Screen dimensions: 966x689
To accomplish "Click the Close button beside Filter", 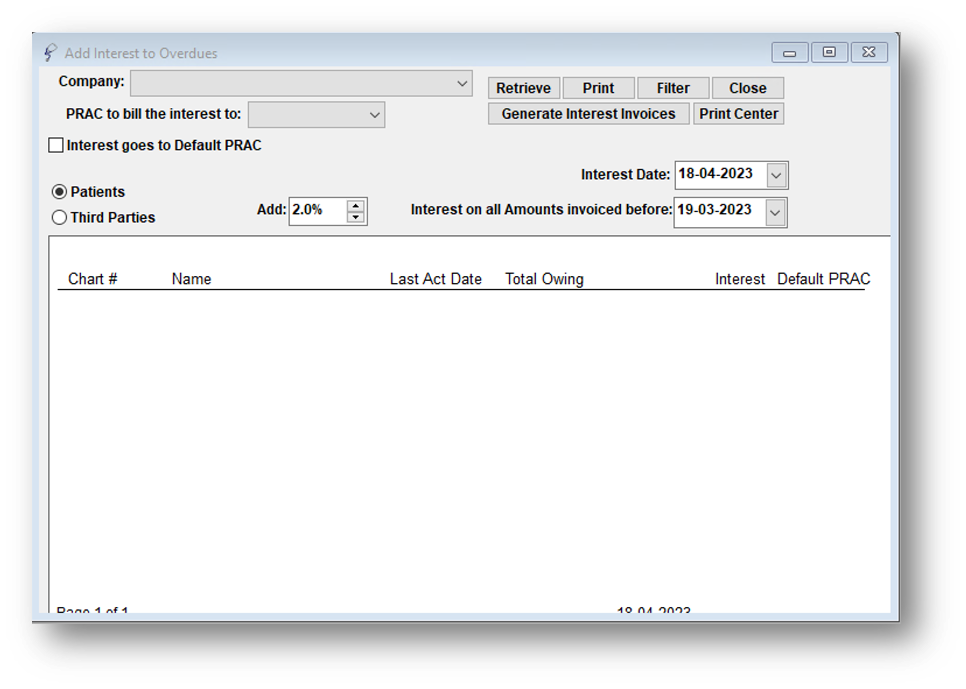I will 747,88.
